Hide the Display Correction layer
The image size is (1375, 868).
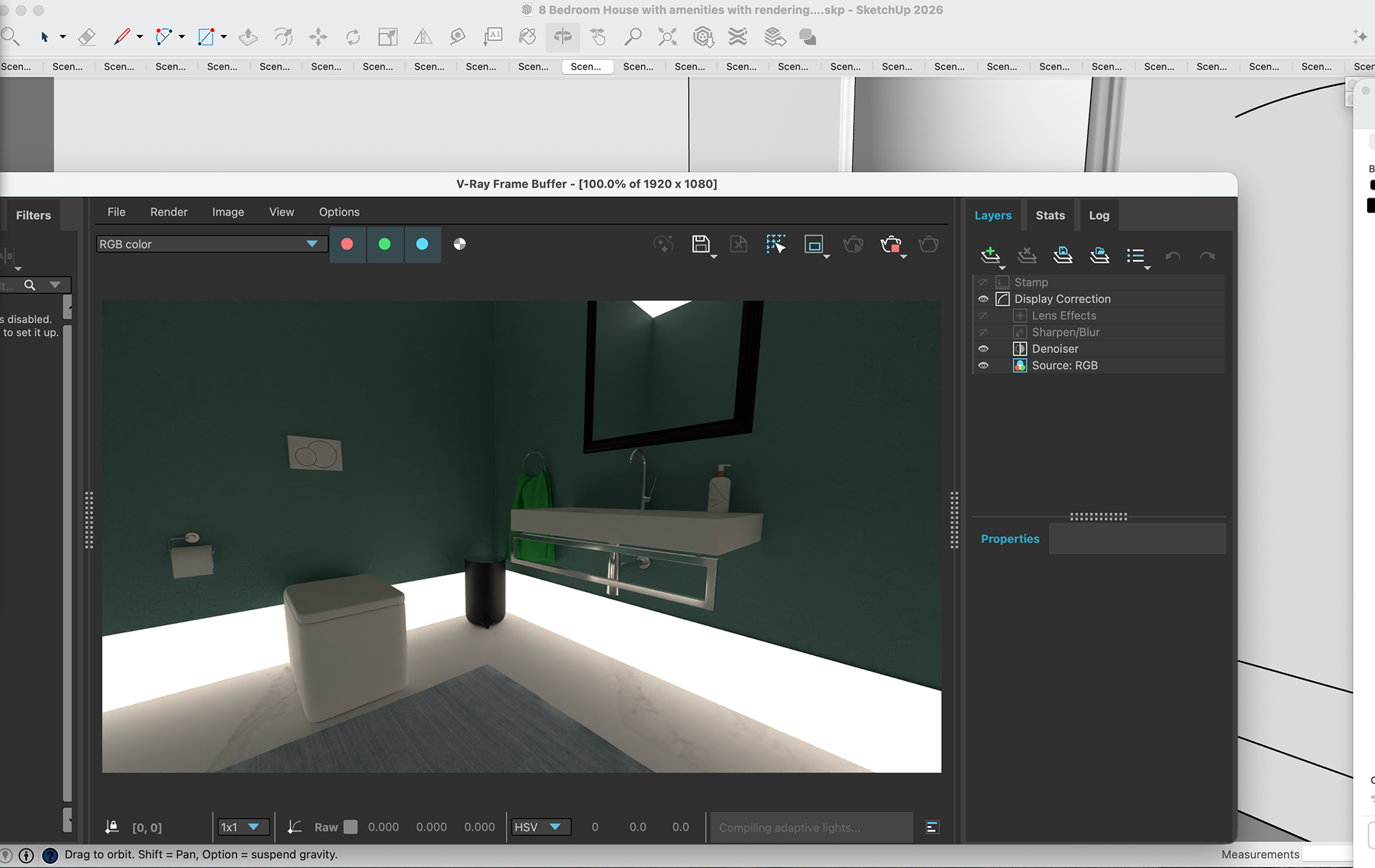tap(983, 299)
